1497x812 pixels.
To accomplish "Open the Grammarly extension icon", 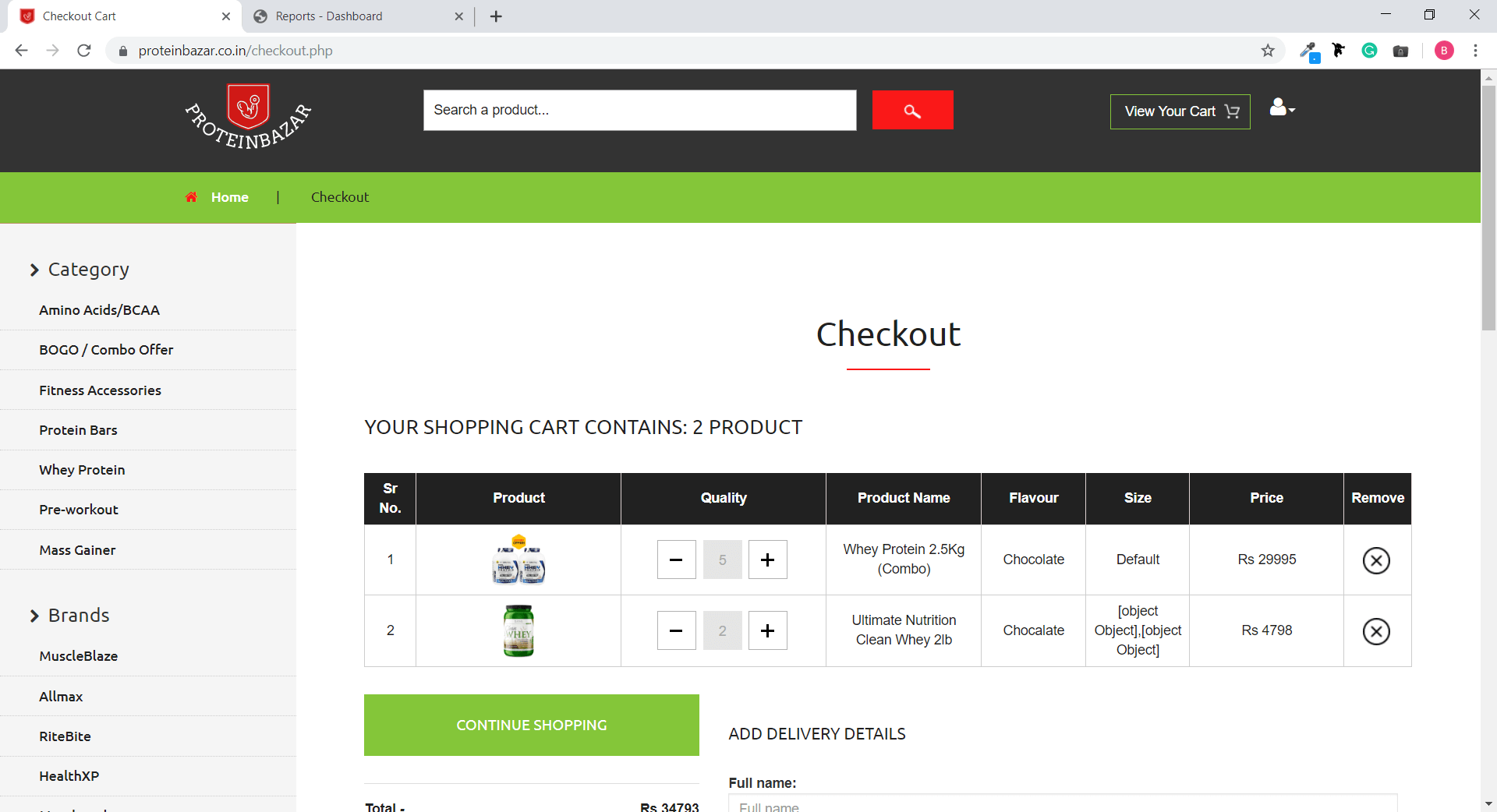I will [1369, 51].
